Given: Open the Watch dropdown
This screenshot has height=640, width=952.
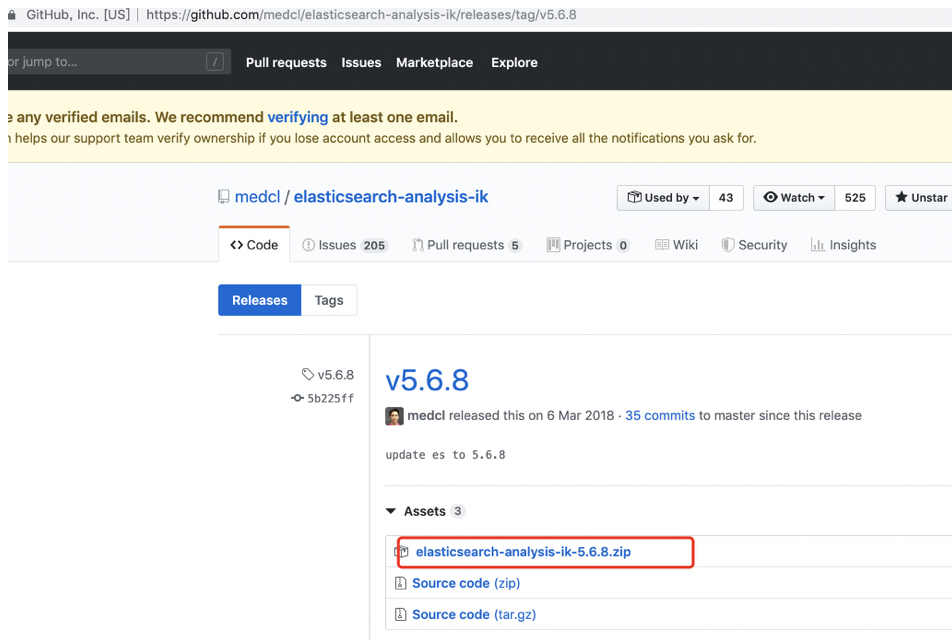Looking at the screenshot, I should [794, 198].
